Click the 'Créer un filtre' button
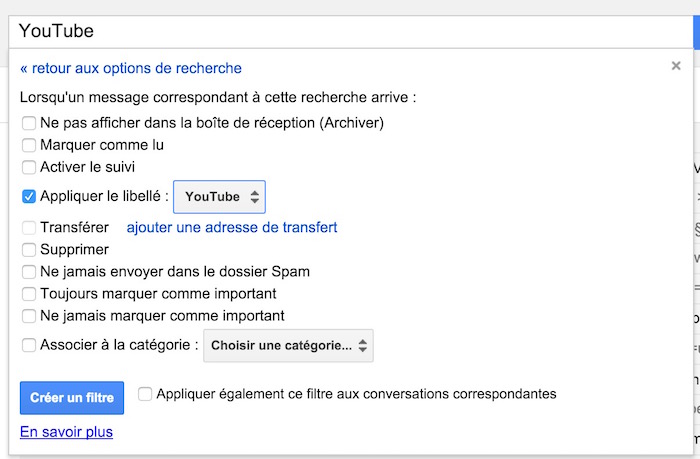 [72, 398]
